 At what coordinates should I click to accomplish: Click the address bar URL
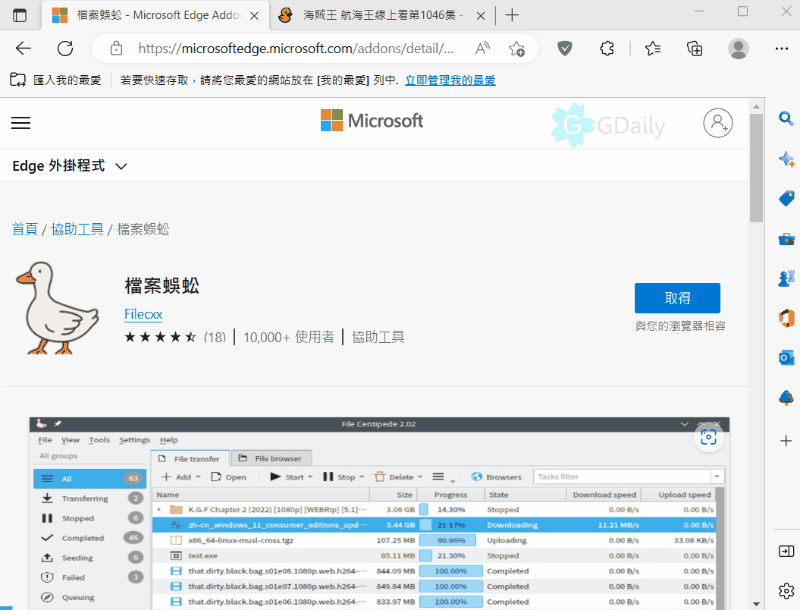tap(295, 48)
